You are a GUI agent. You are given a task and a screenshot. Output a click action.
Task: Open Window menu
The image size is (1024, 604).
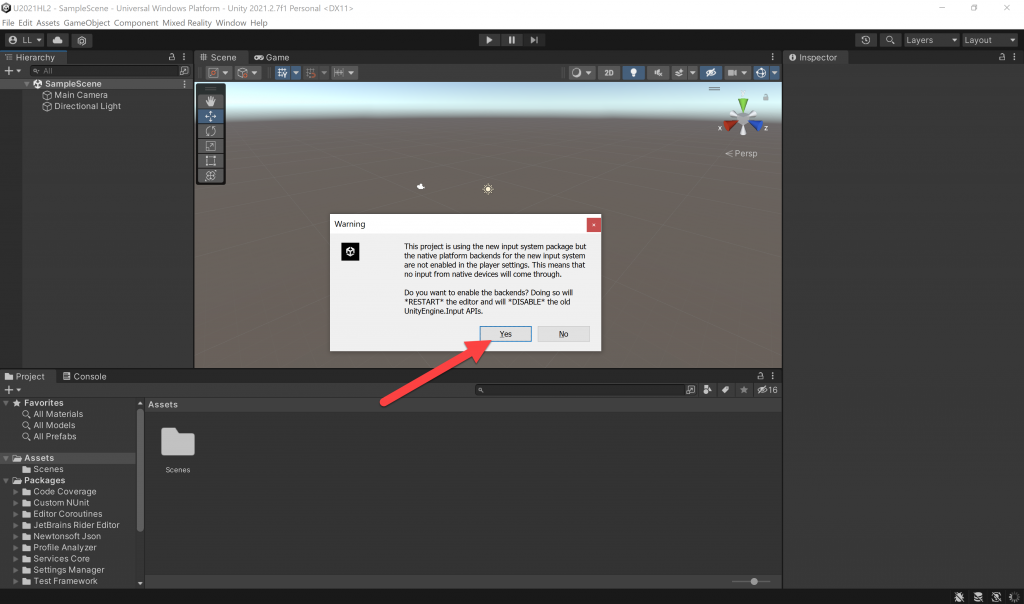tap(231, 23)
